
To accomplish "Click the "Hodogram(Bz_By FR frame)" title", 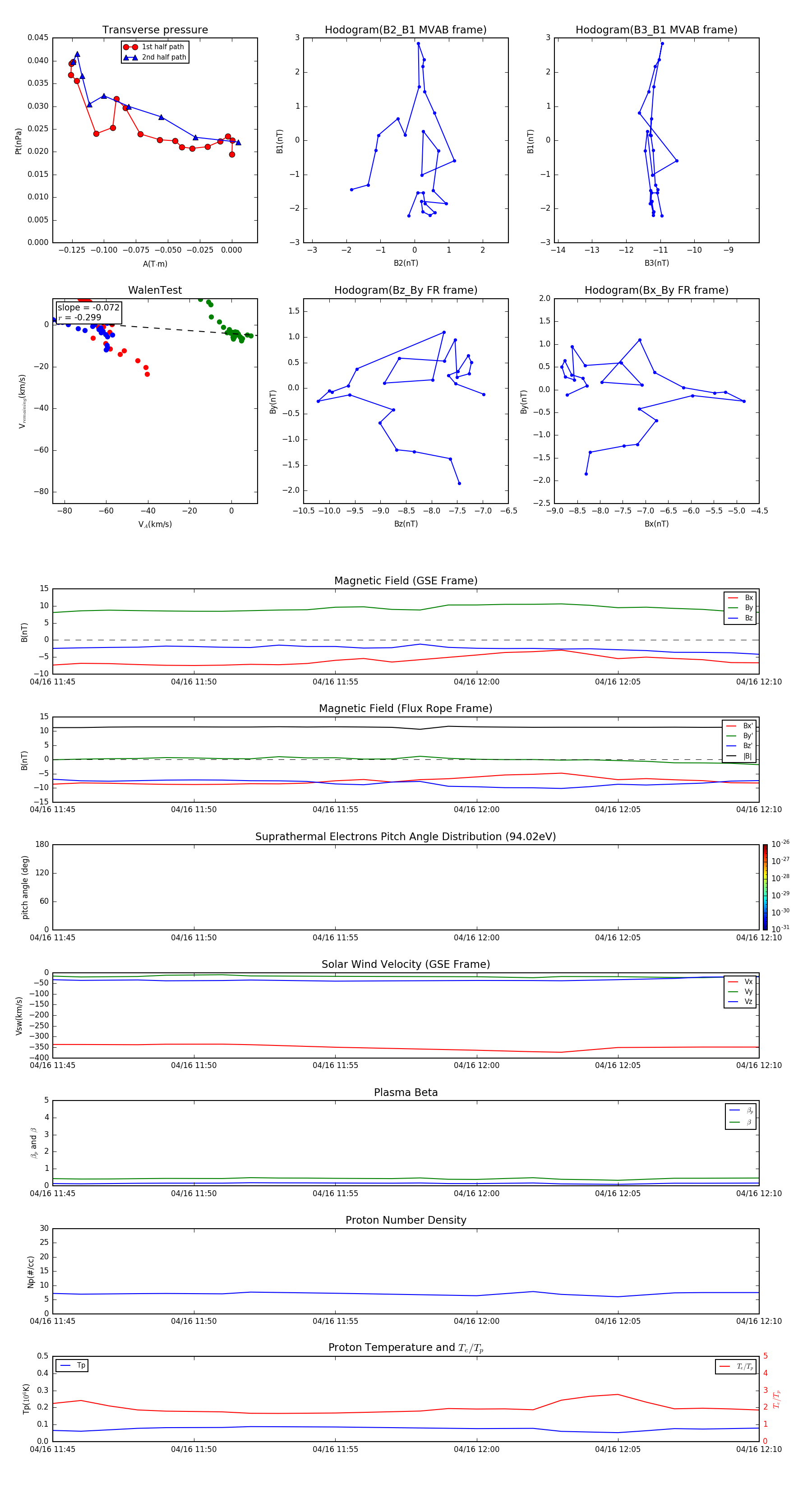I will (x=406, y=290).
